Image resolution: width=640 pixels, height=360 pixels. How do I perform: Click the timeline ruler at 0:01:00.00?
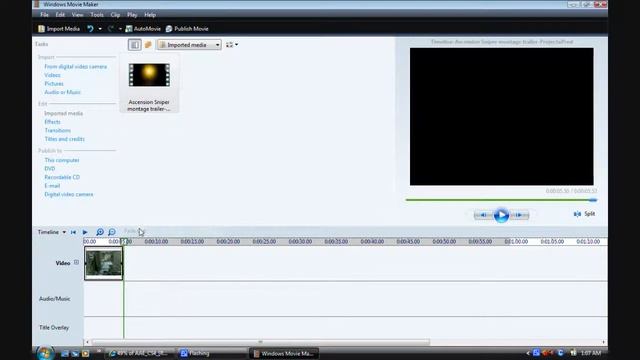click(x=516, y=242)
